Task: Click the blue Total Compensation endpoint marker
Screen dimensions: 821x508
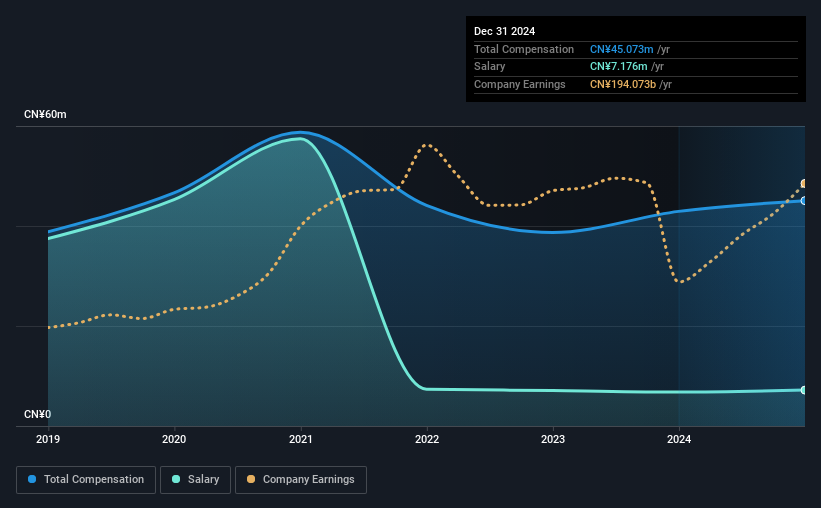Action: (803, 201)
